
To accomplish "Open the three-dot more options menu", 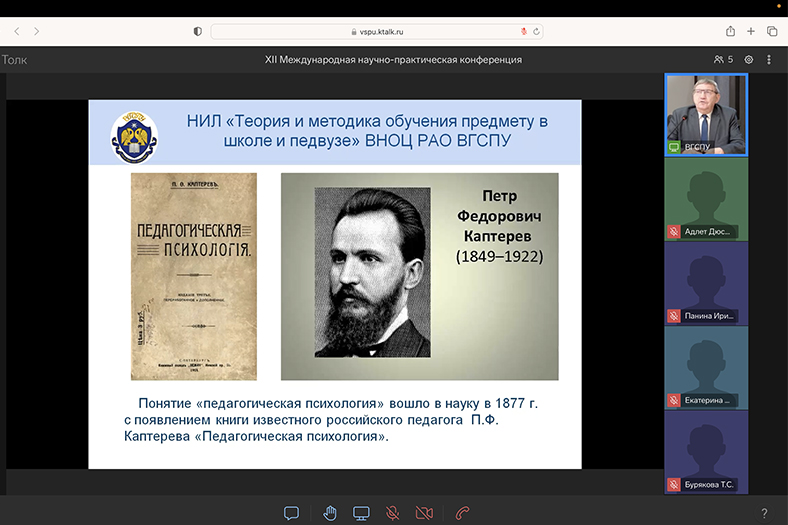I will [772, 60].
